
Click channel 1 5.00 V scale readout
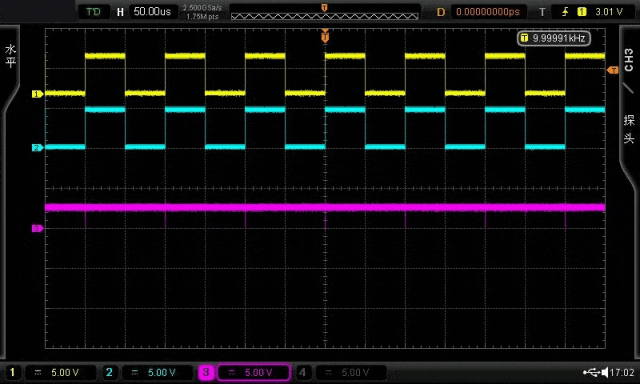[x=65, y=372]
